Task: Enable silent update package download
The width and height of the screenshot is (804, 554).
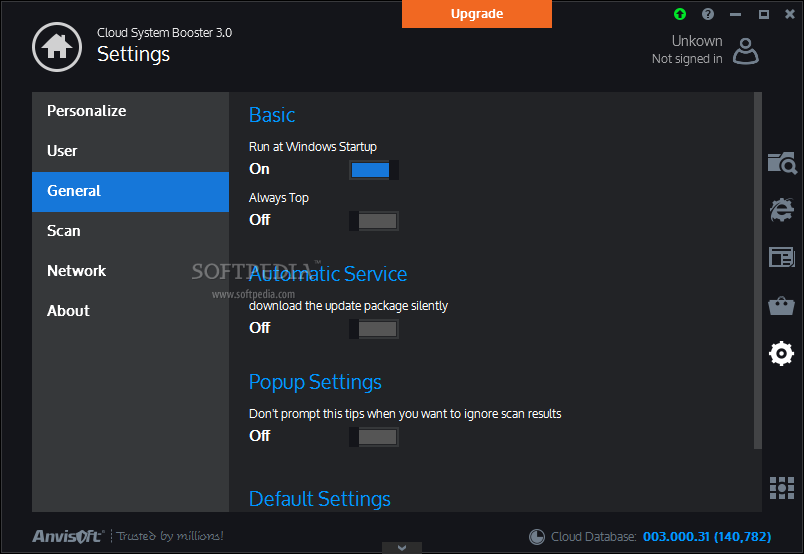Action: tap(374, 329)
